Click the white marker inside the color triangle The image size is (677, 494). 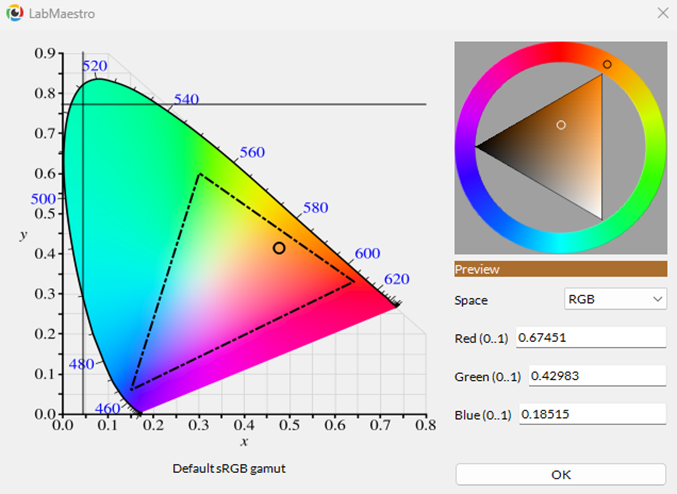tap(561, 125)
